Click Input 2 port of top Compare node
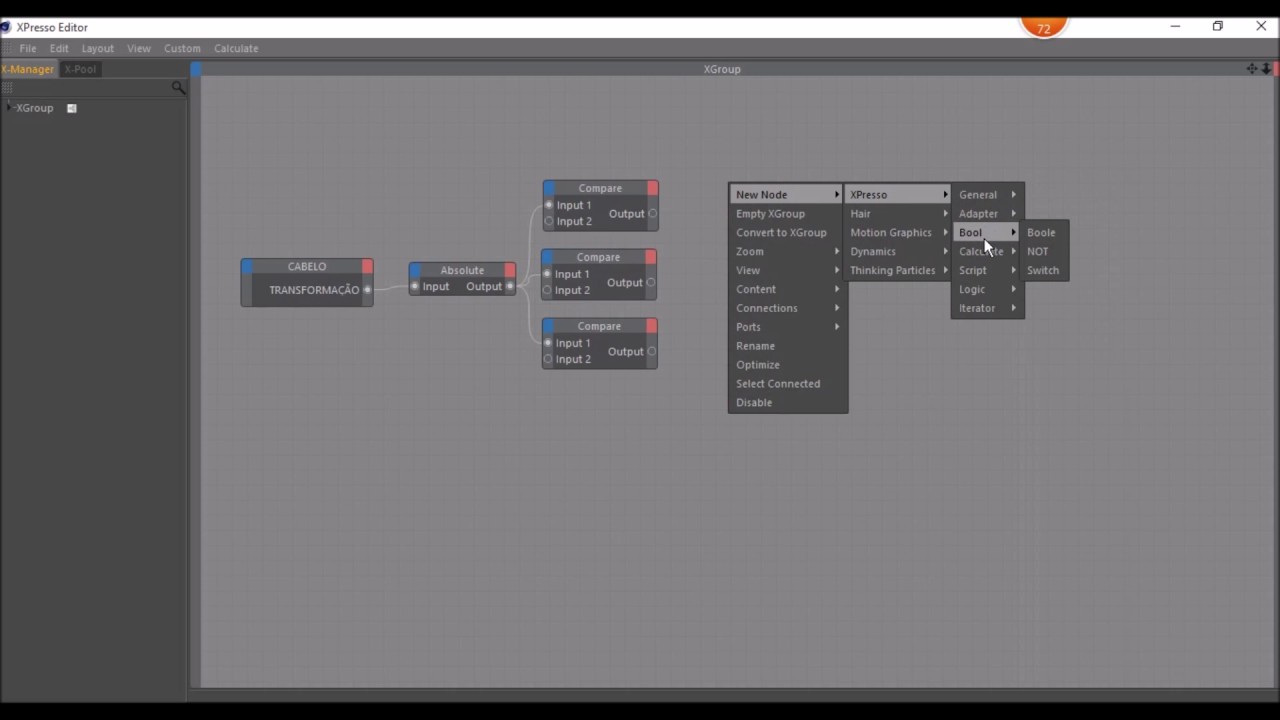 click(549, 221)
